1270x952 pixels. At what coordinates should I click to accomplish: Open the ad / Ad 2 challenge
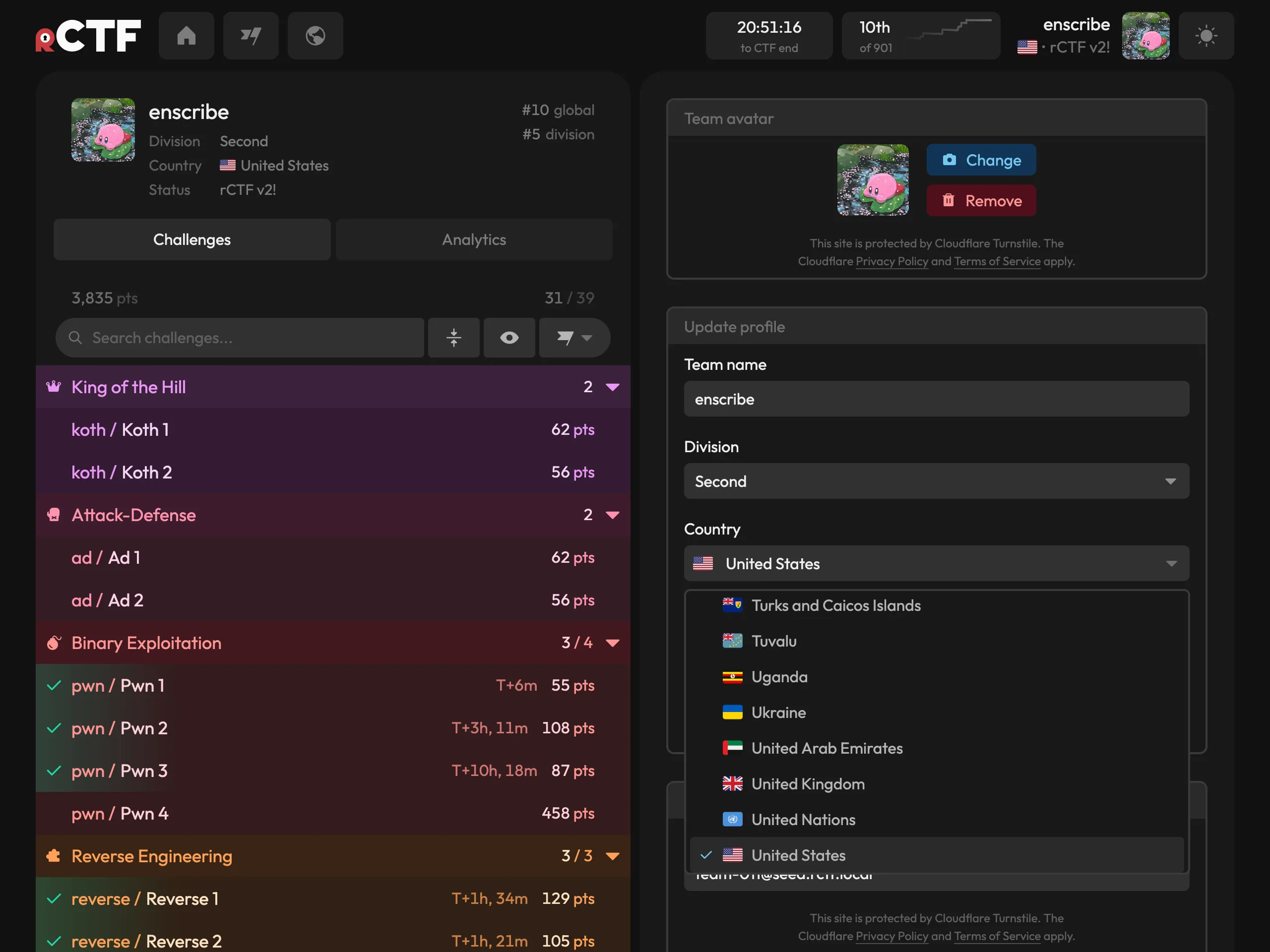pyautogui.click(x=333, y=599)
